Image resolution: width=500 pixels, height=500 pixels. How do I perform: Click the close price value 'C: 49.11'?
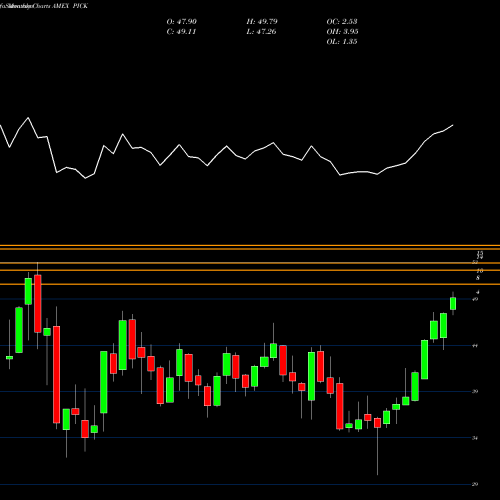pyautogui.click(x=181, y=32)
